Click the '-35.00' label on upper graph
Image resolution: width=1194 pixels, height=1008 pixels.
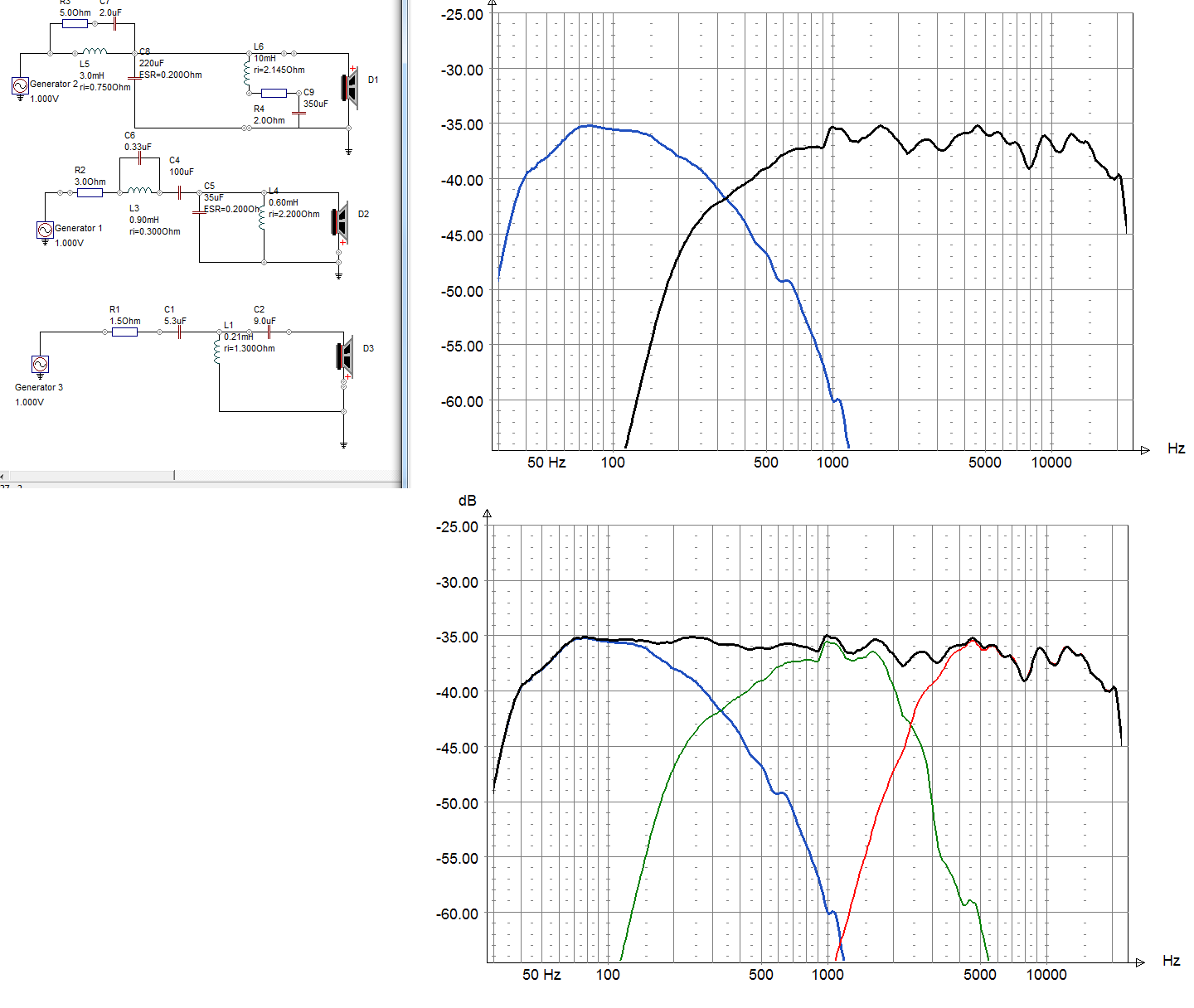(462, 125)
